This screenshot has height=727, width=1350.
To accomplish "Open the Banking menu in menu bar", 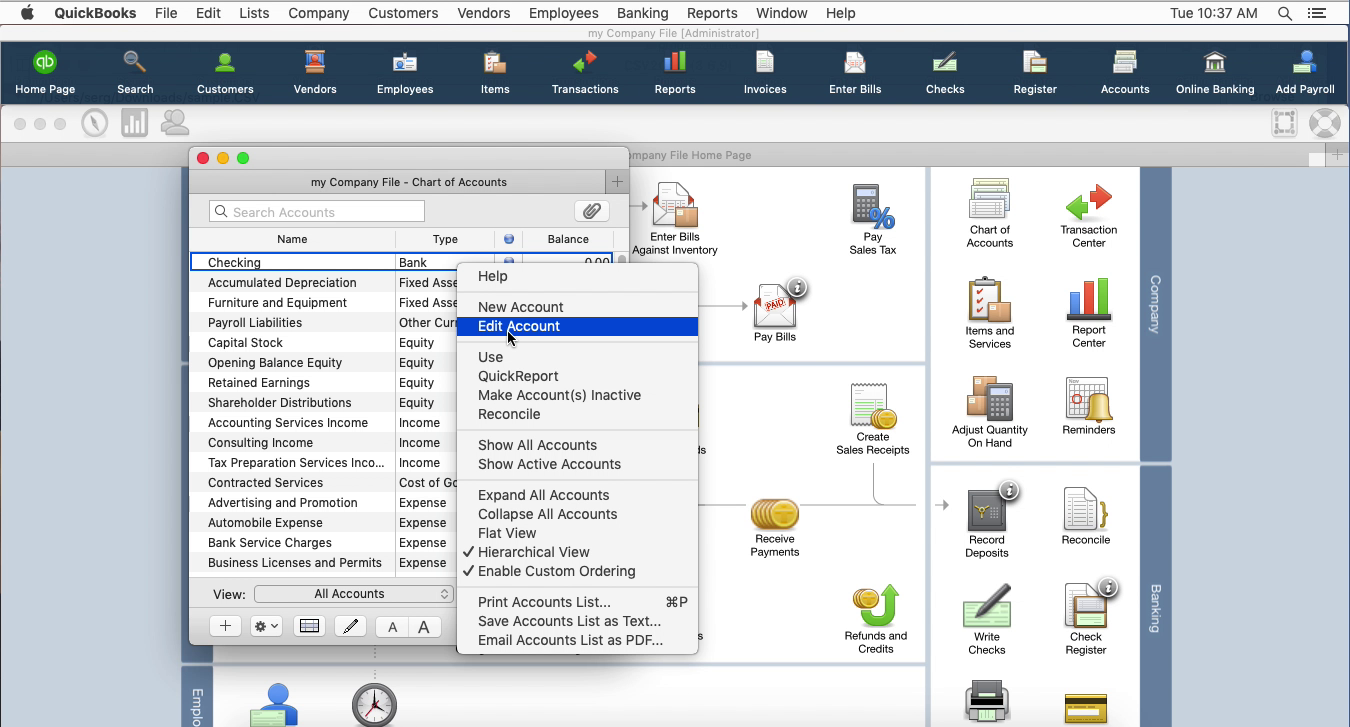I will coord(642,13).
